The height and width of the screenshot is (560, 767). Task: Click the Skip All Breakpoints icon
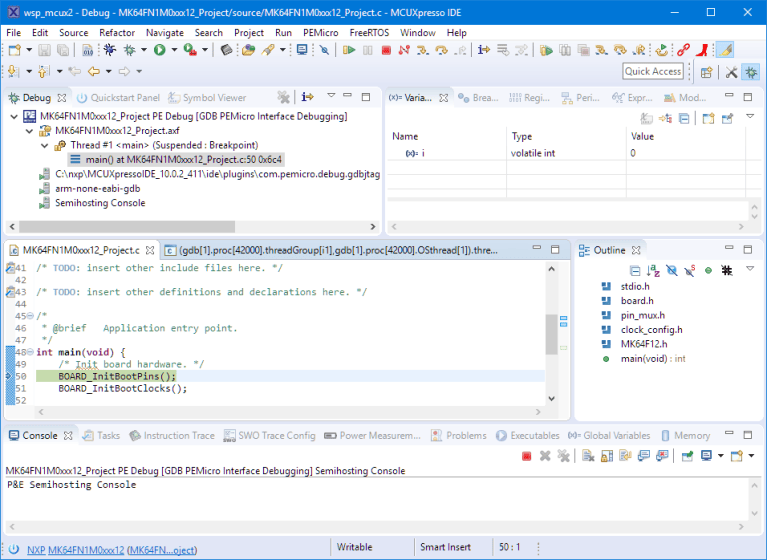click(x=324, y=50)
